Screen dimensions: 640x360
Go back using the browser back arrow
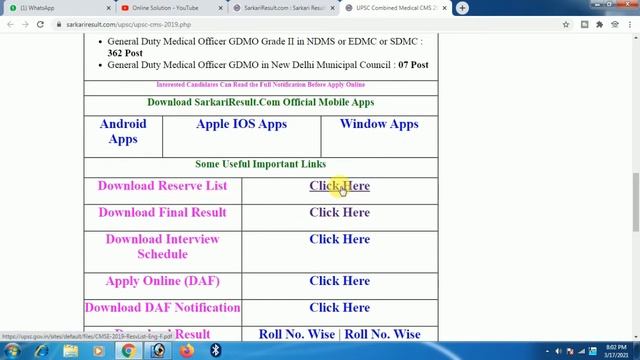click(x=10, y=24)
